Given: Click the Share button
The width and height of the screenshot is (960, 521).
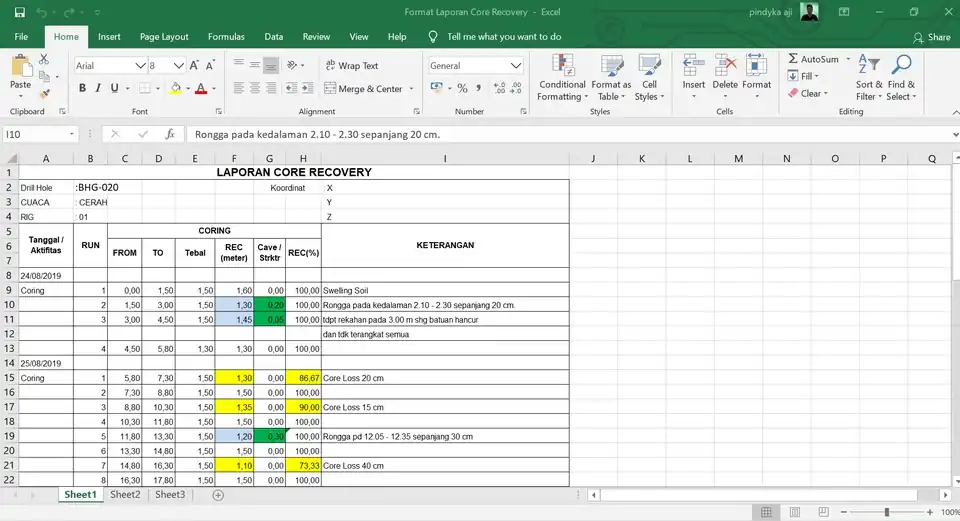Looking at the screenshot, I should tap(932, 37).
